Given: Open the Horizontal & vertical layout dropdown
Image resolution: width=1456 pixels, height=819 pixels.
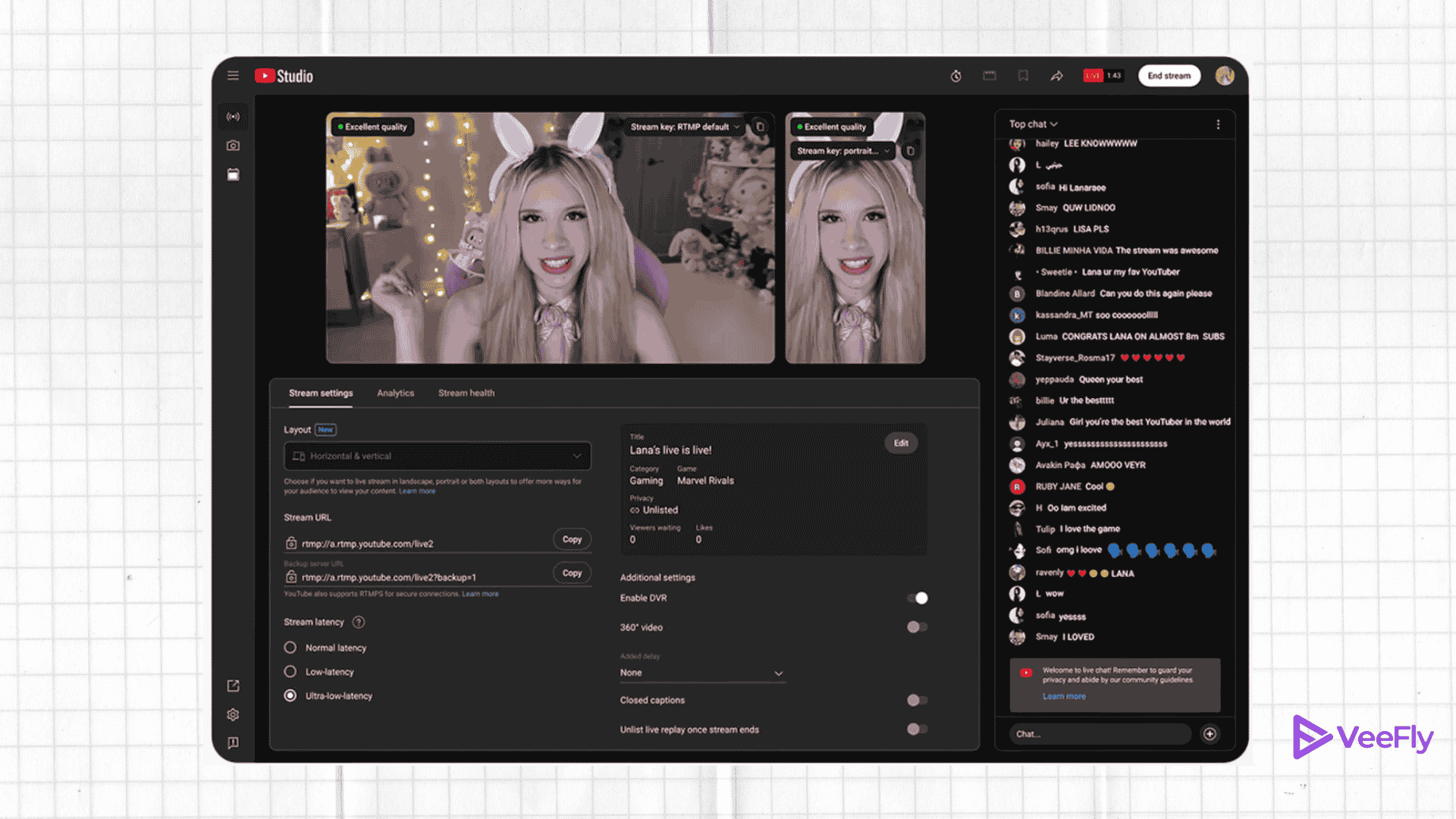Looking at the screenshot, I should [438, 456].
